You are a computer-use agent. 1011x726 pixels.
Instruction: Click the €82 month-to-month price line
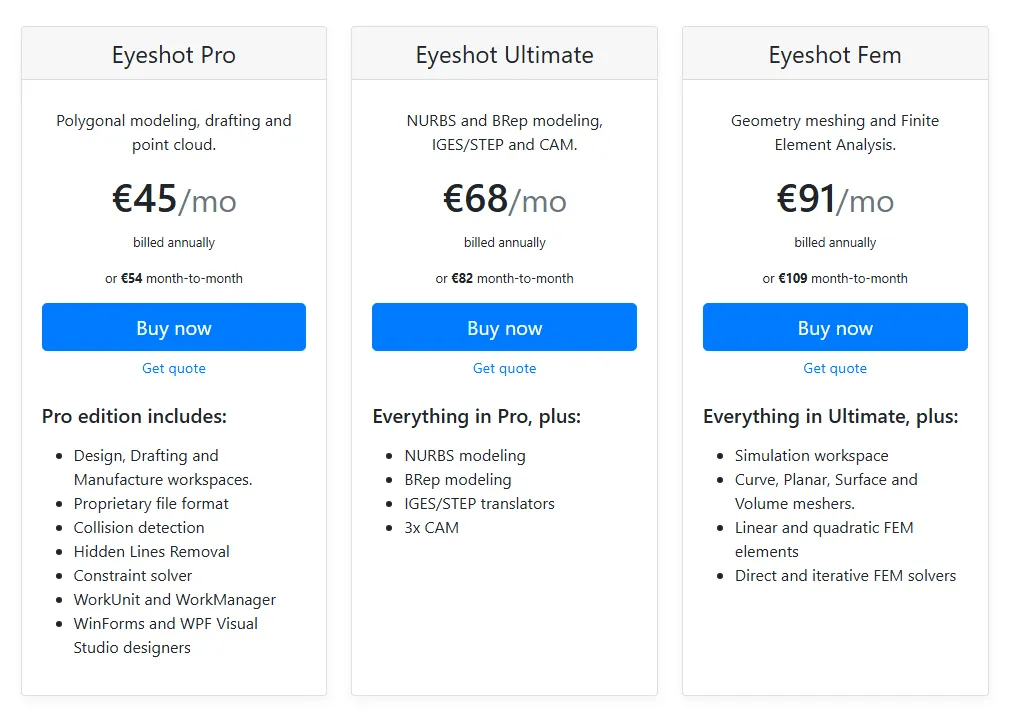coord(504,278)
